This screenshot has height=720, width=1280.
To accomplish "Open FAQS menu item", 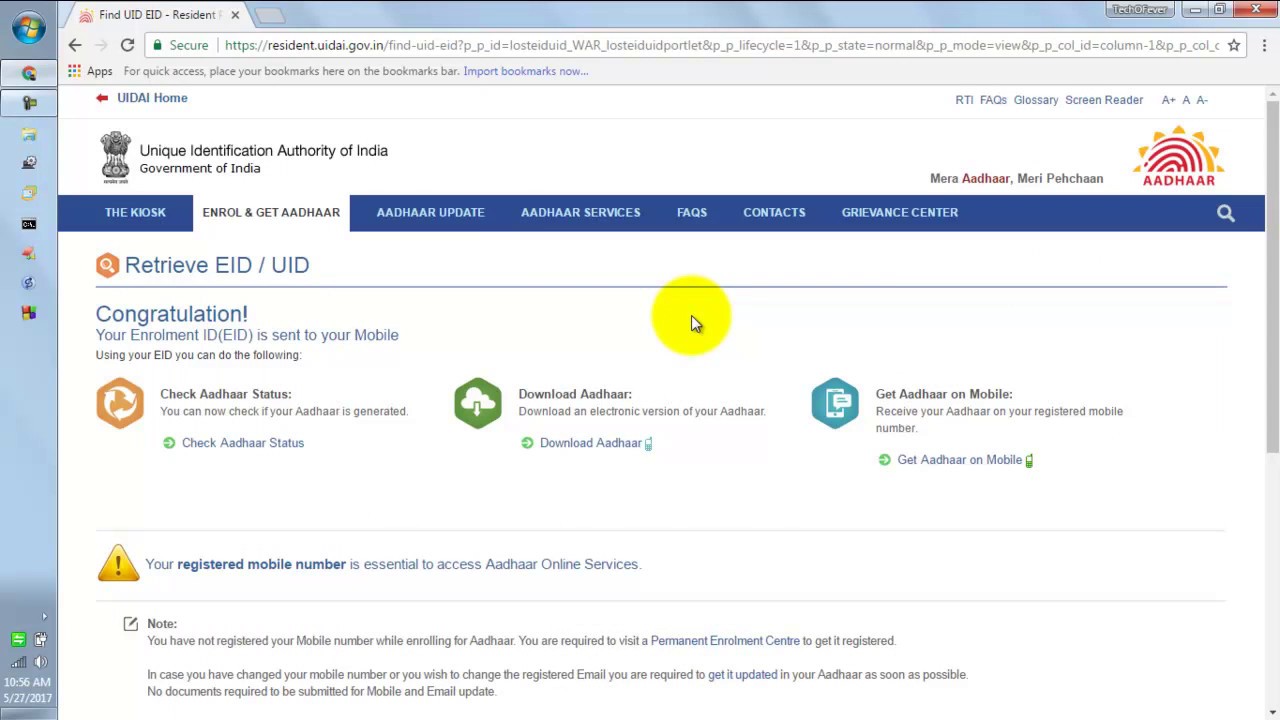I will (692, 213).
